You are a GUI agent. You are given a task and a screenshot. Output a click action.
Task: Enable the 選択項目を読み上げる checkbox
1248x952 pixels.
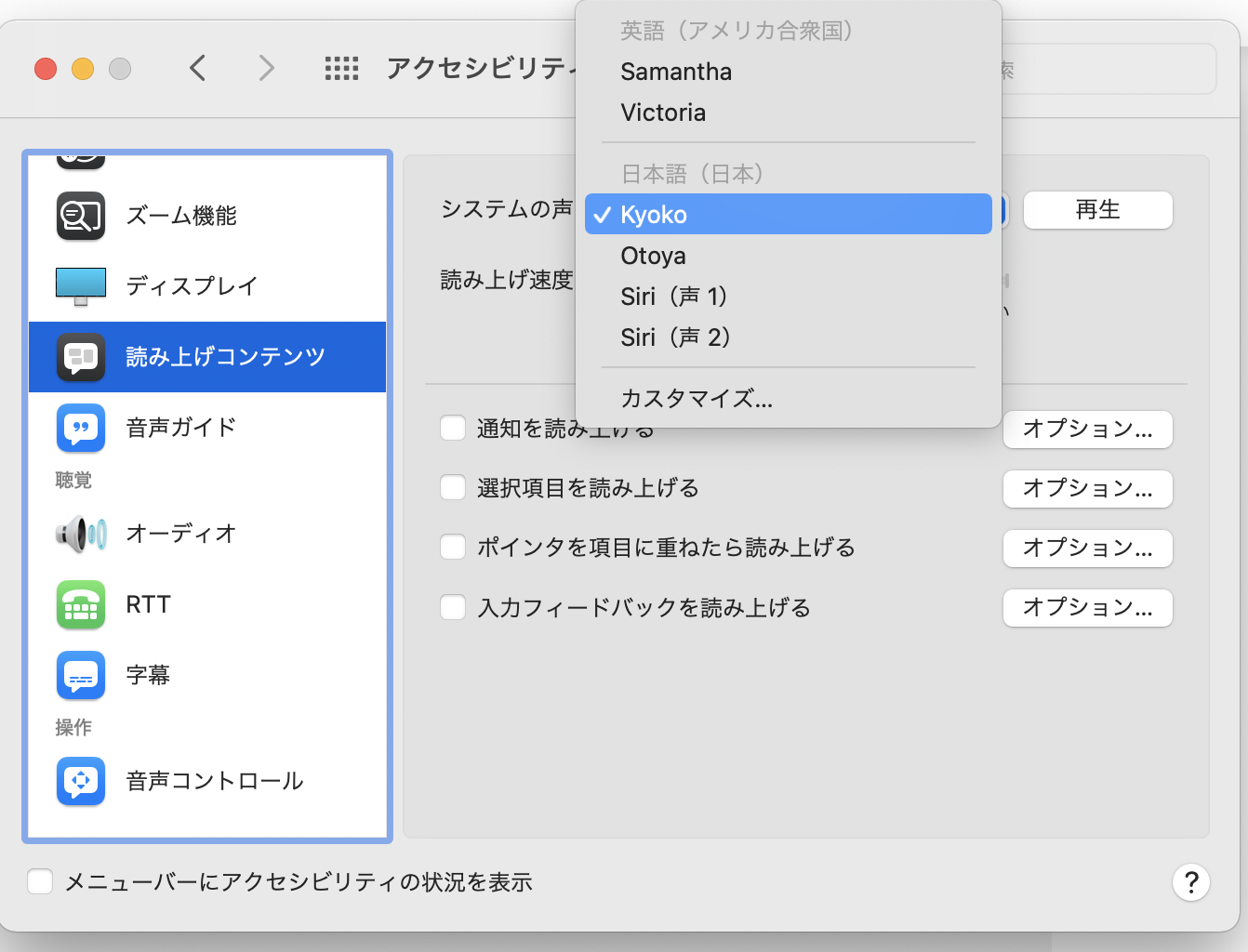453,488
